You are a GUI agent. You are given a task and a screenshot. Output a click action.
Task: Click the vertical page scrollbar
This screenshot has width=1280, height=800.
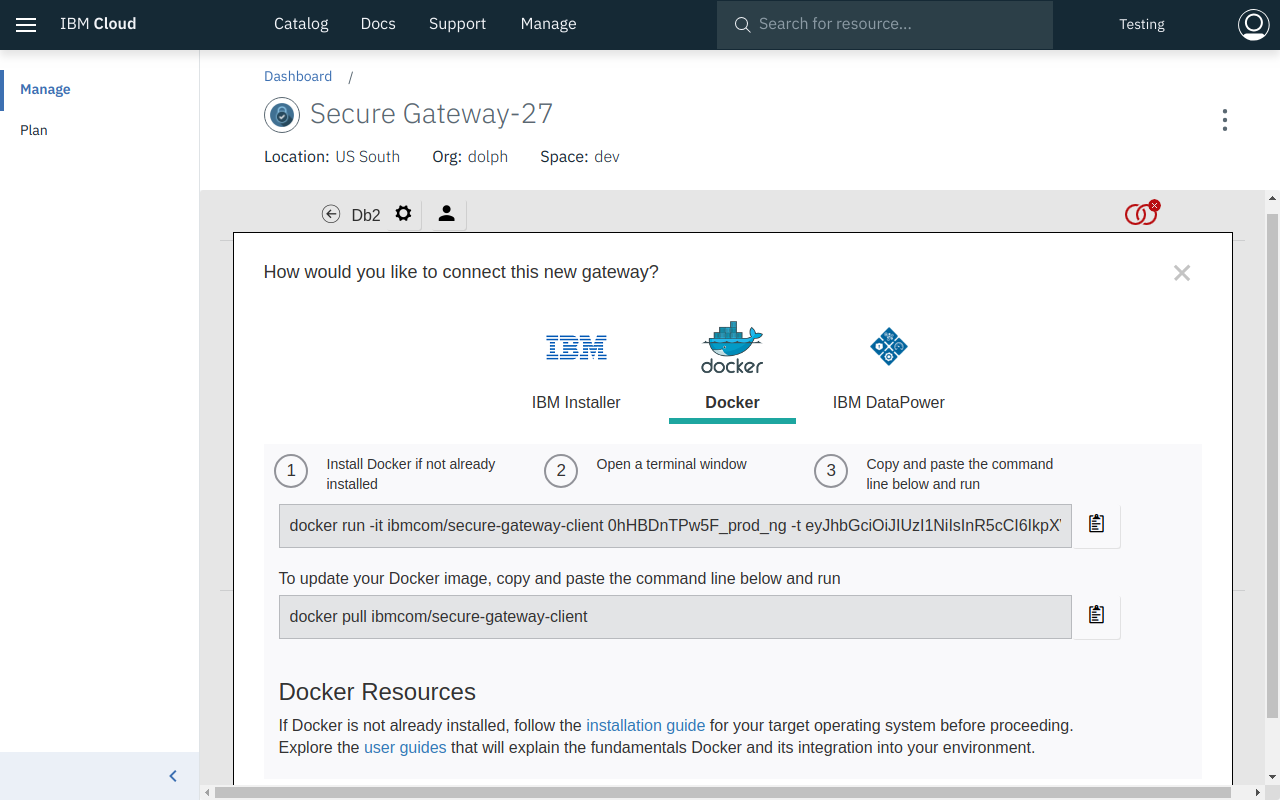point(1272,465)
